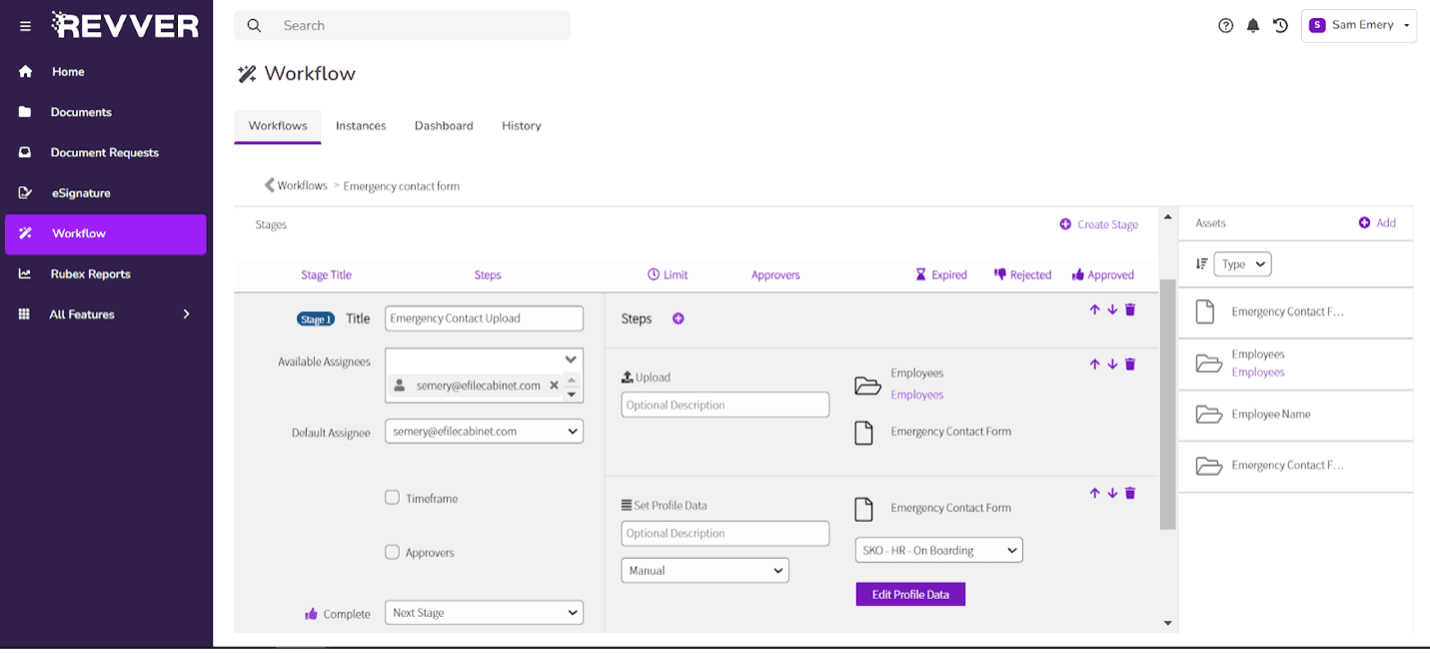Enable the Timeframe checkbox
Screen dimensions: 1430x653
click(392, 497)
